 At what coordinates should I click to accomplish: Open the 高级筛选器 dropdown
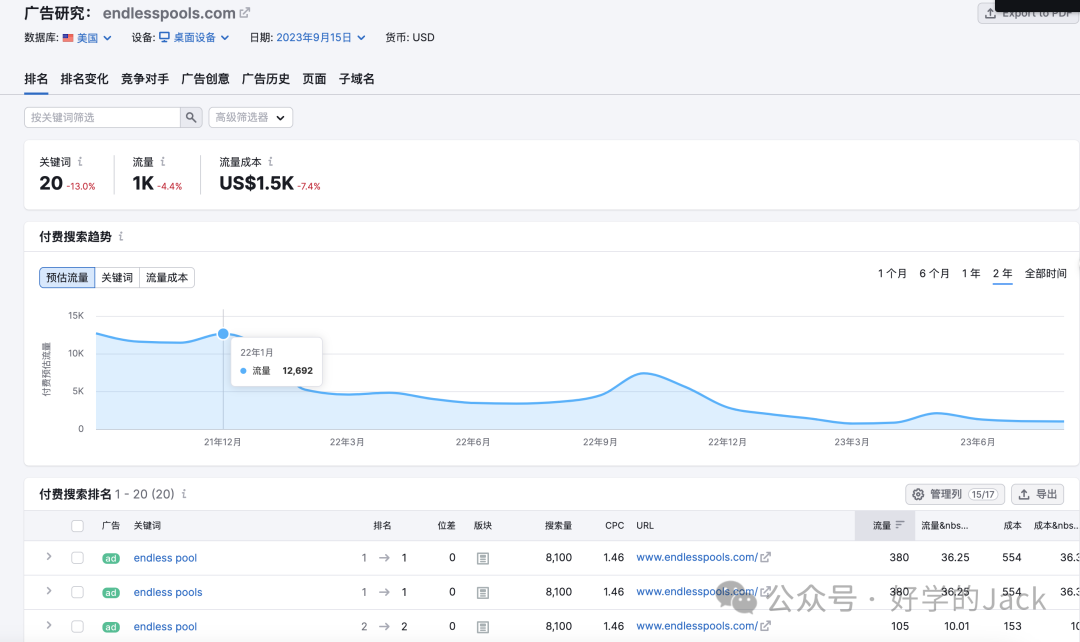(x=251, y=117)
